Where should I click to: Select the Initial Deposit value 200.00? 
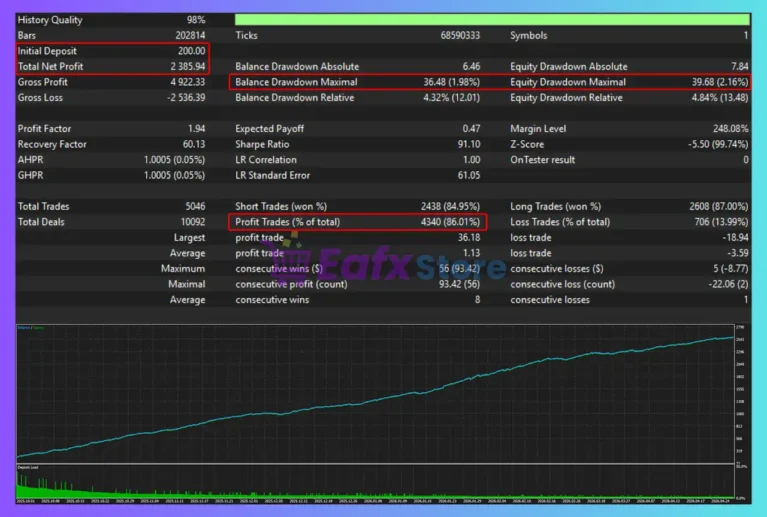pyautogui.click(x=191, y=51)
